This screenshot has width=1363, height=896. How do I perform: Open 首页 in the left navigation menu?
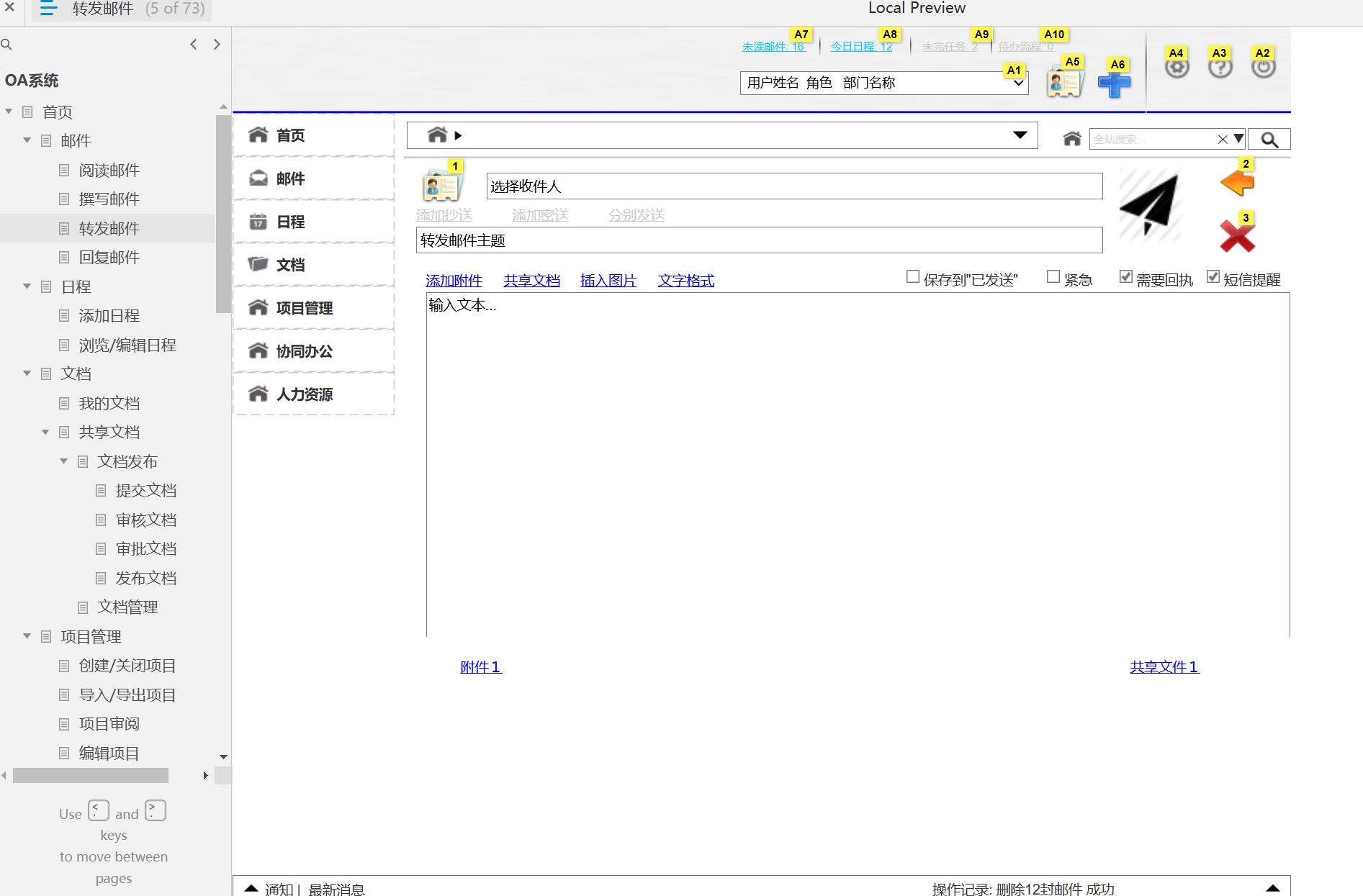[313, 135]
